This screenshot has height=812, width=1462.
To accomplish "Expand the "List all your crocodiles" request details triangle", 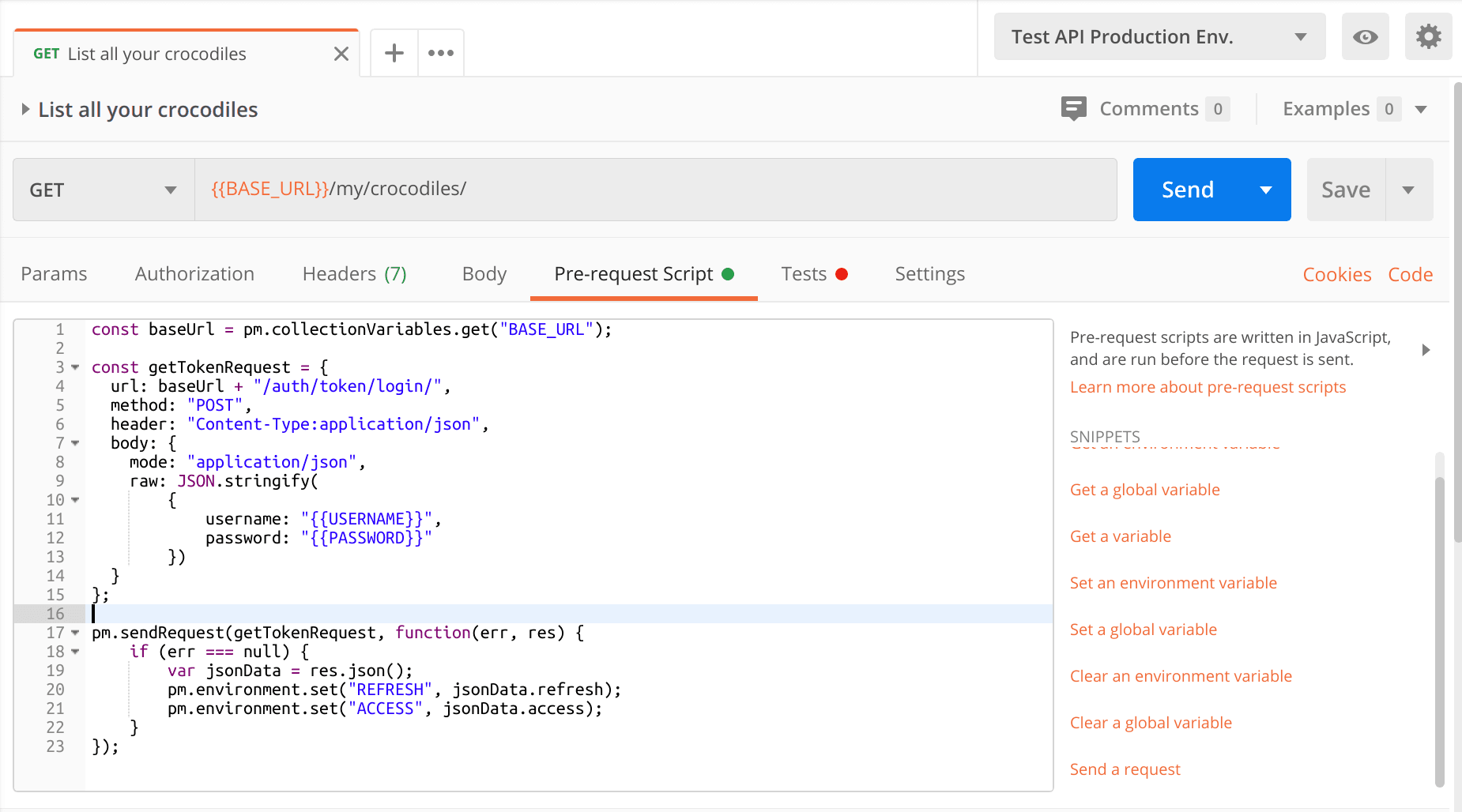I will pyautogui.click(x=25, y=109).
